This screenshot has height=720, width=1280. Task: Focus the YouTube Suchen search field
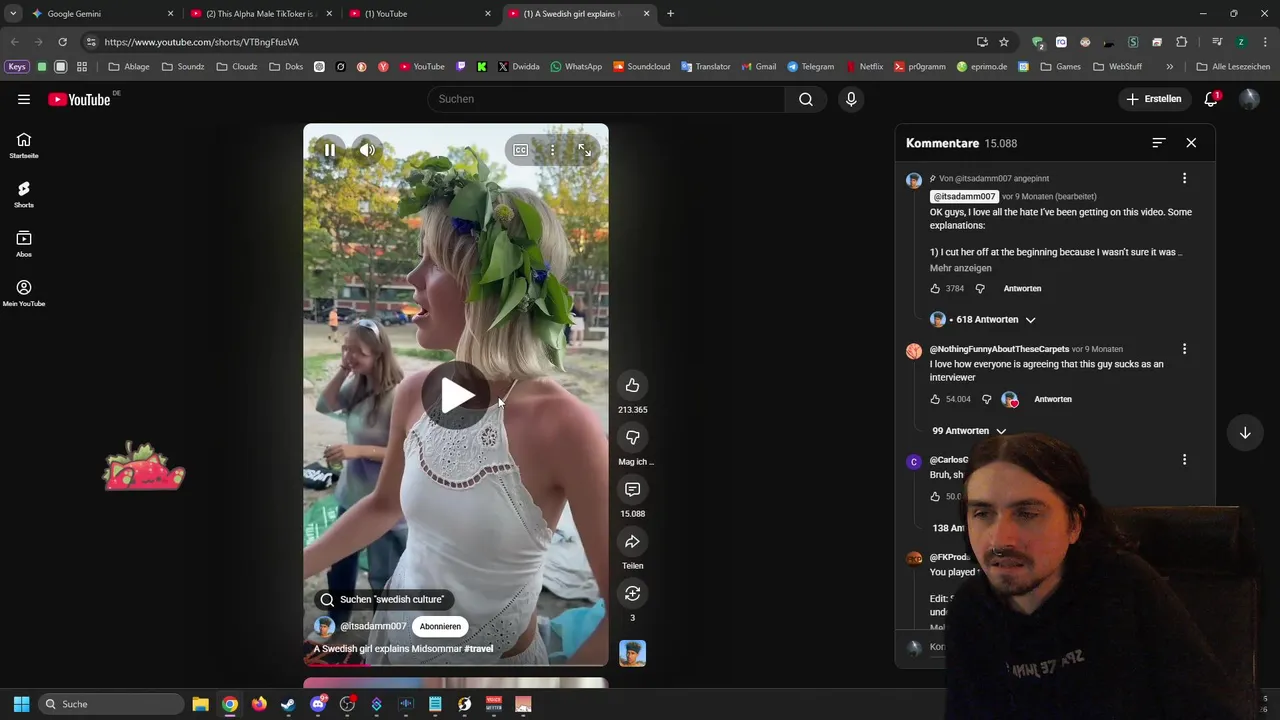(x=606, y=99)
